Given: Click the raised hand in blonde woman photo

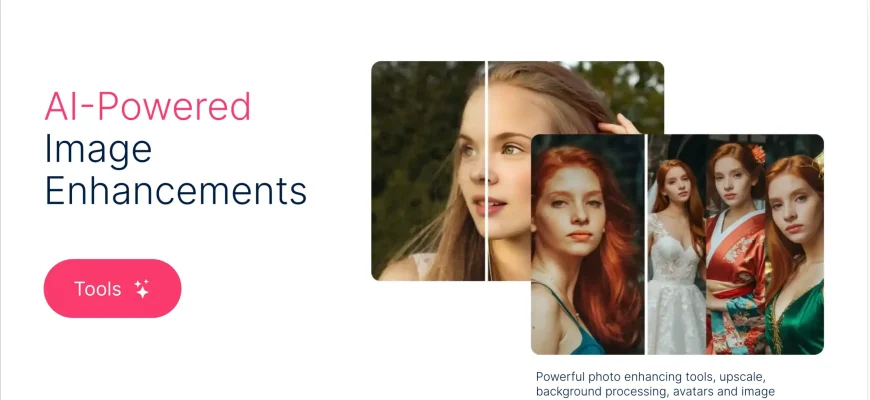Looking at the screenshot, I should tap(619, 125).
